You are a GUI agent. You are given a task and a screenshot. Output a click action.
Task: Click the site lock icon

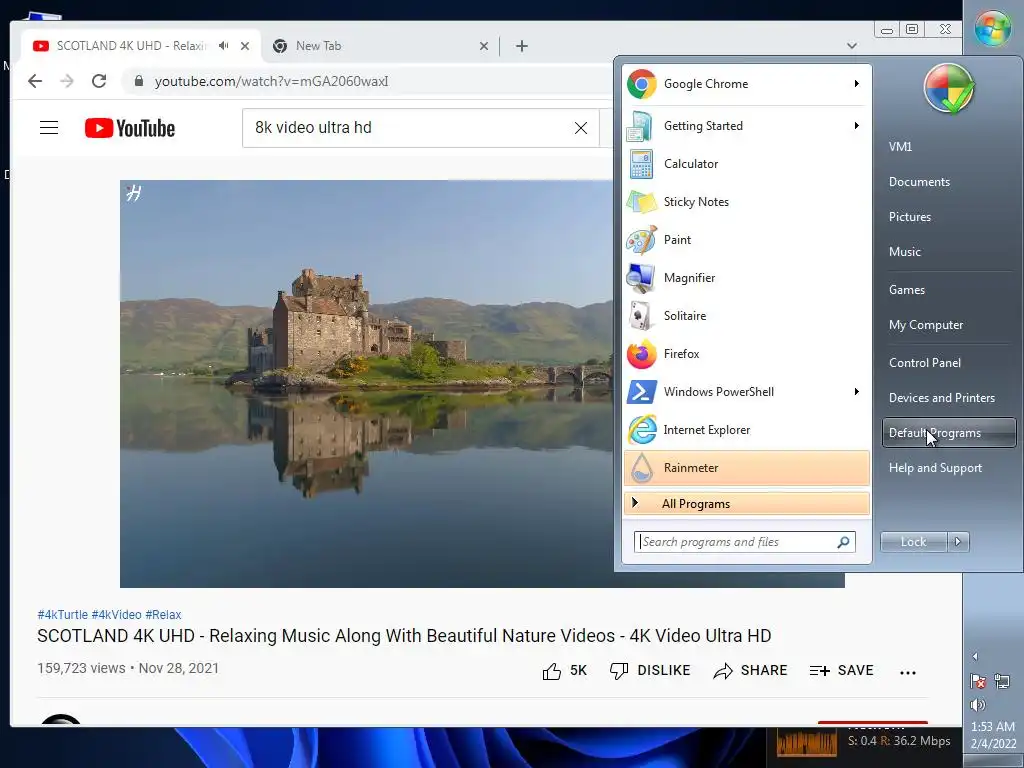(x=138, y=81)
